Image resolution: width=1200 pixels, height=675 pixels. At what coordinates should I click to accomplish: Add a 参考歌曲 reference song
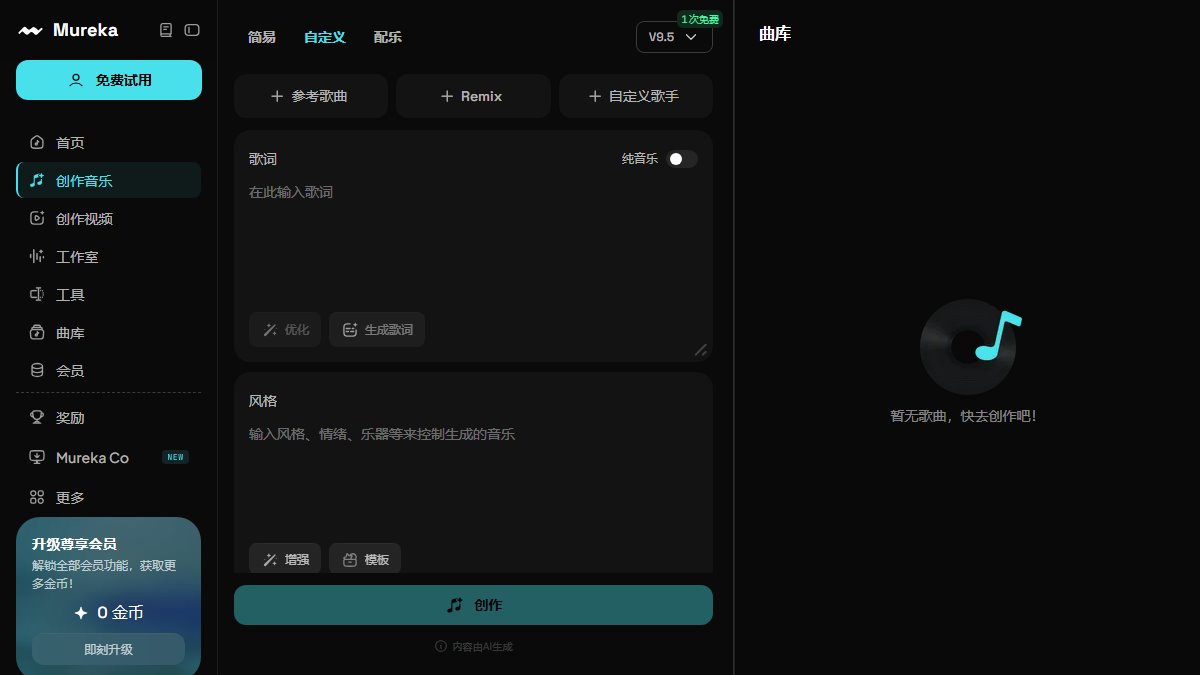click(311, 96)
